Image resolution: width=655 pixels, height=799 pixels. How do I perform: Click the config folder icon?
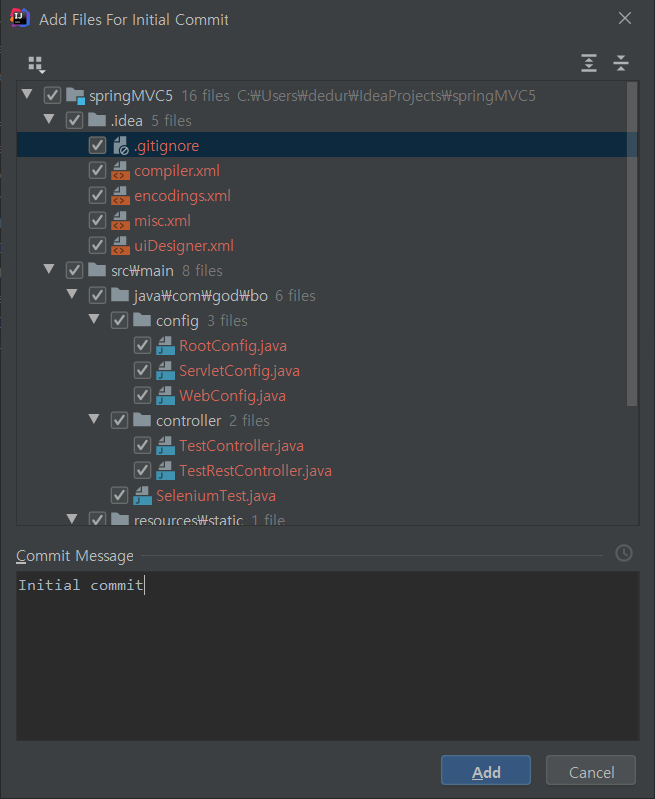coord(142,319)
